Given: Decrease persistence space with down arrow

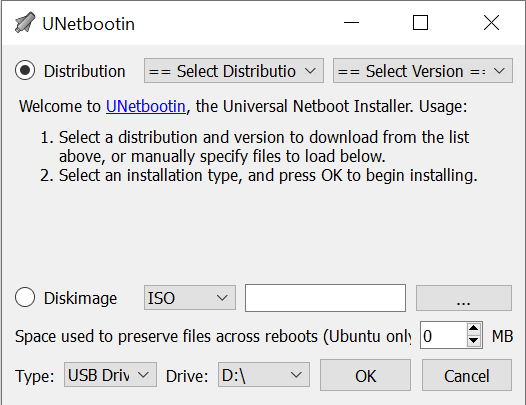Looking at the screenshot, I should [473, 341].
